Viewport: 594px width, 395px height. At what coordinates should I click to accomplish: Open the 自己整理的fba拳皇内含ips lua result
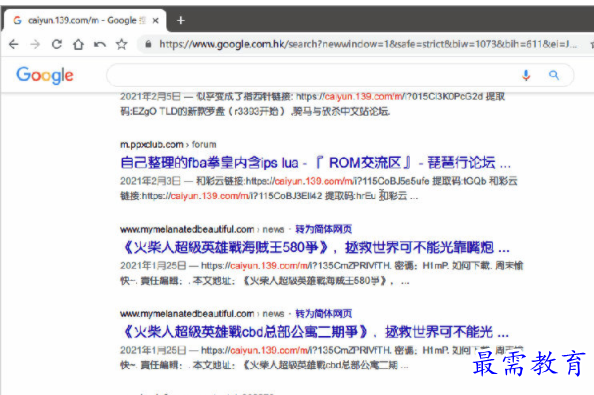[315, 163]
